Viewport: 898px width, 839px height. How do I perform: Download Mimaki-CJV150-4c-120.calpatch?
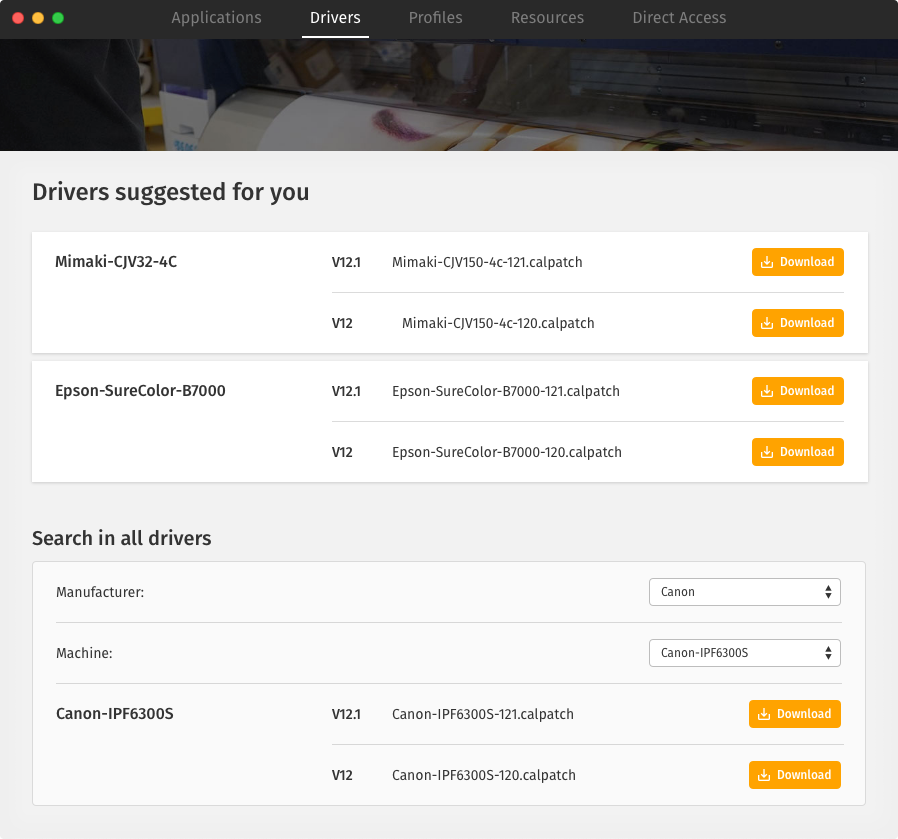[x=797, y=323]
